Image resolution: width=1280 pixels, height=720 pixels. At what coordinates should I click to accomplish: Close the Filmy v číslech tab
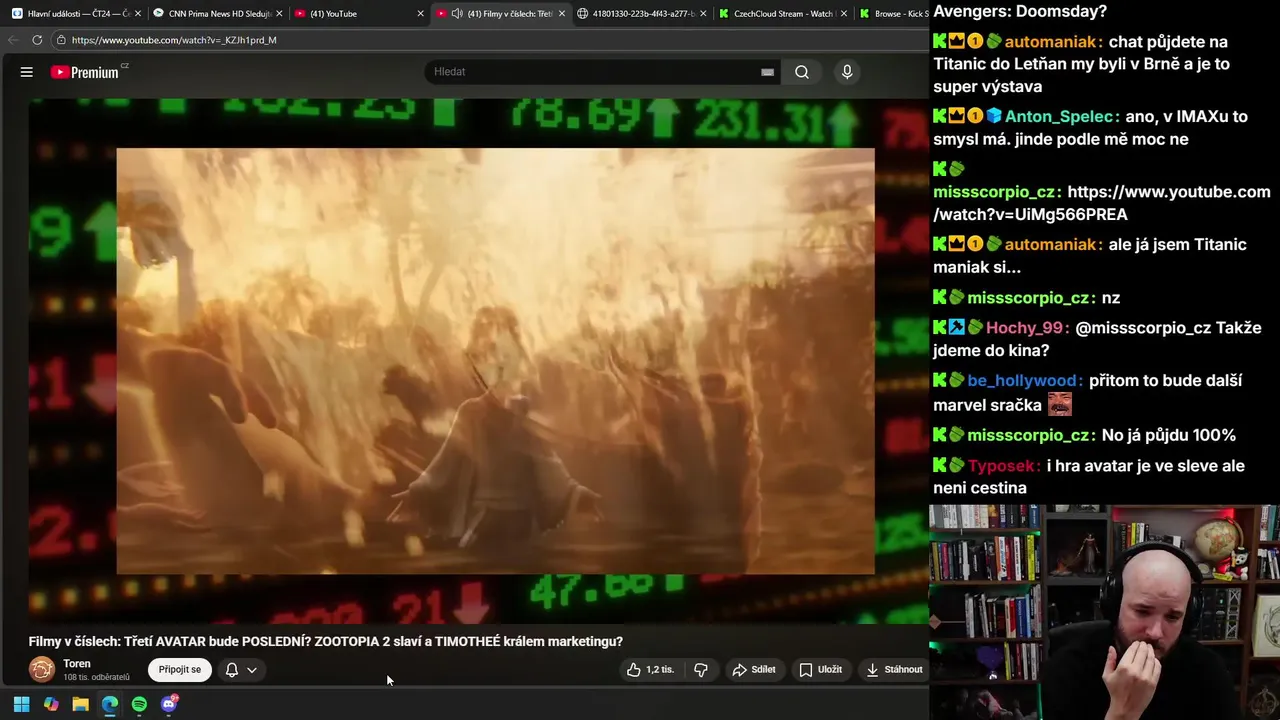point(562,14)
